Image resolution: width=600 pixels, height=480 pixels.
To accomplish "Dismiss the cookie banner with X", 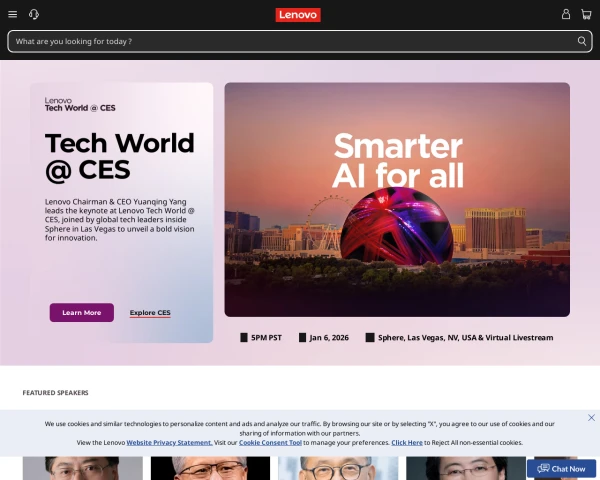I will 591,417.
